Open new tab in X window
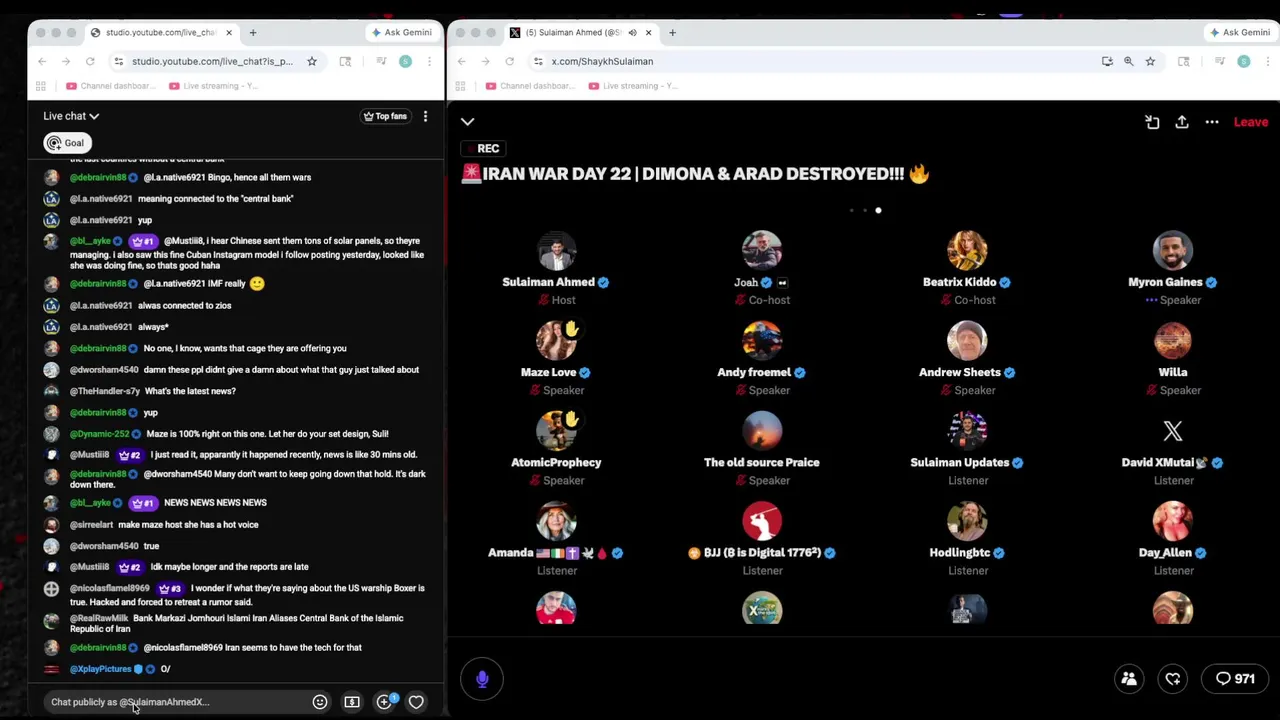Image resolution: width=1280 pixels, height=720 pixels. click(672, 32)
